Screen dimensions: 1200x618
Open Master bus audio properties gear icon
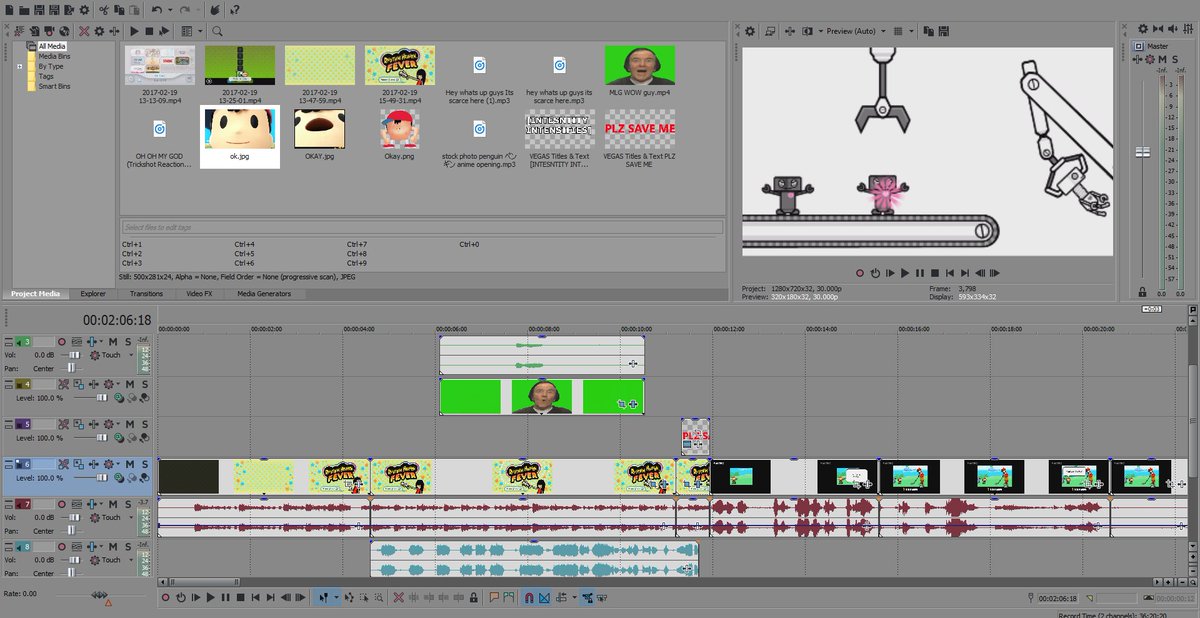point(1143,29)
